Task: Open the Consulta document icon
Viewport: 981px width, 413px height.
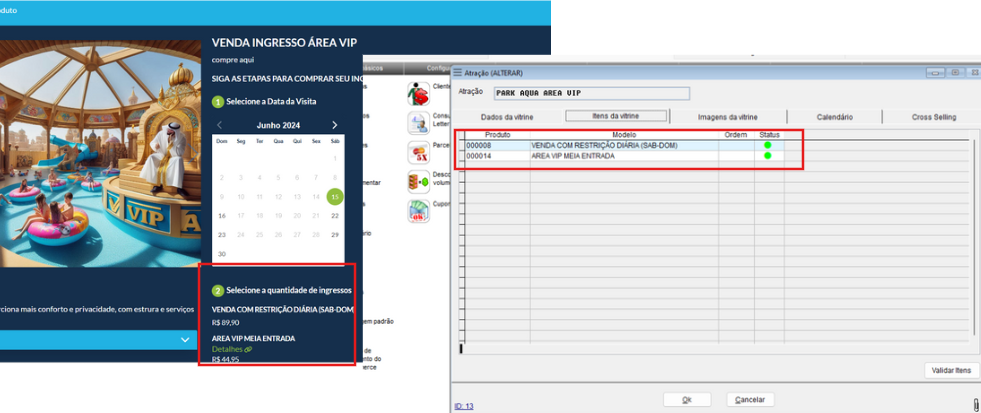Action: point(417,122)
